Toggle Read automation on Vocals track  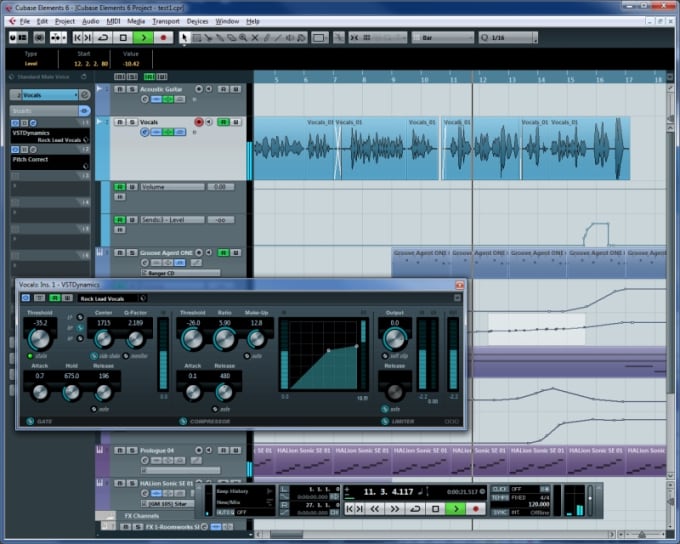[223, 122]
